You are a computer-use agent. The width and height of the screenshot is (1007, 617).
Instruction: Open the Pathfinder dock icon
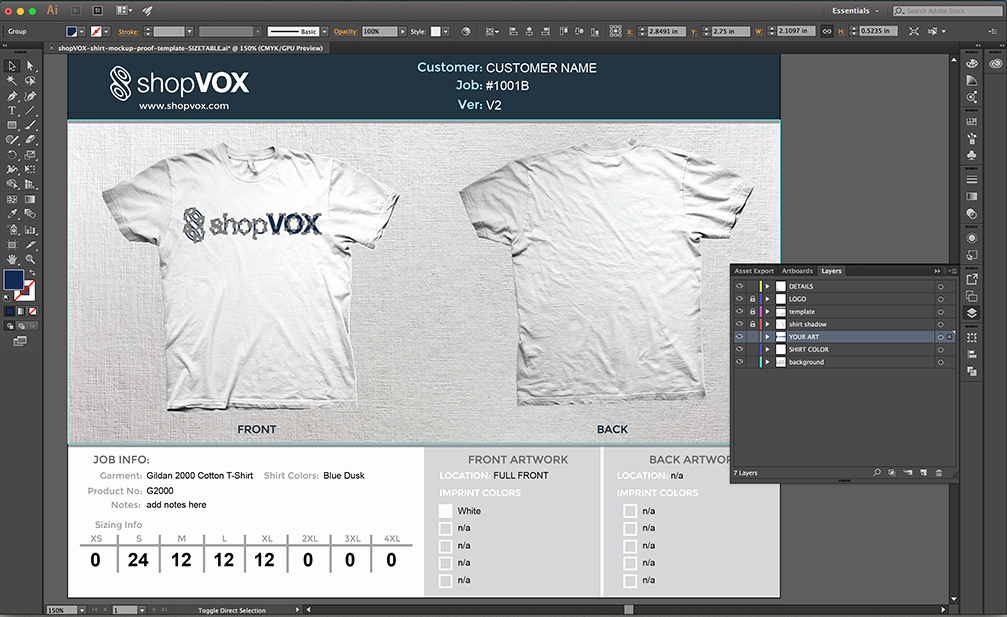[x=972, y=371]
